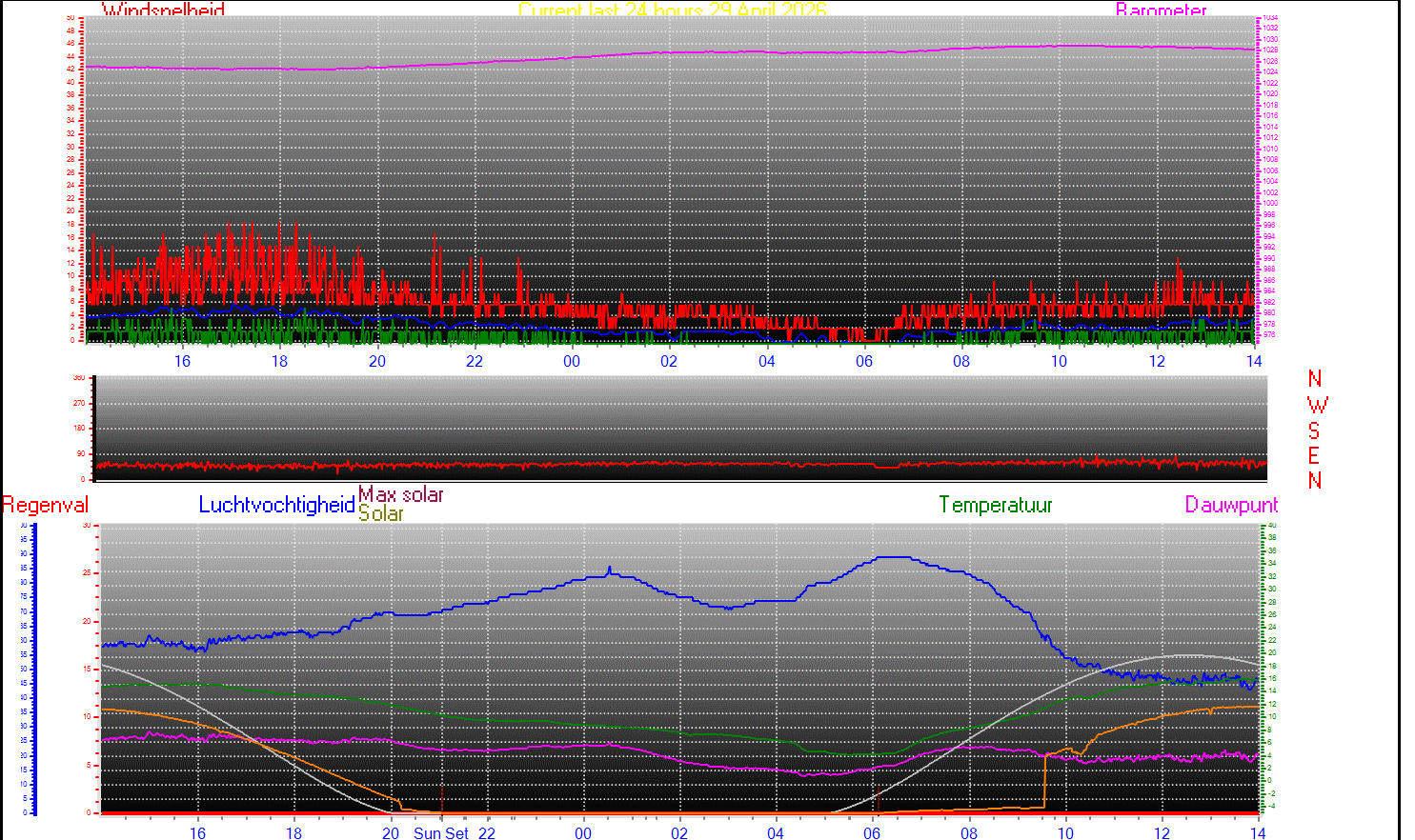
Task: Click the olive Solar legend label
Action: click(381, 514)
